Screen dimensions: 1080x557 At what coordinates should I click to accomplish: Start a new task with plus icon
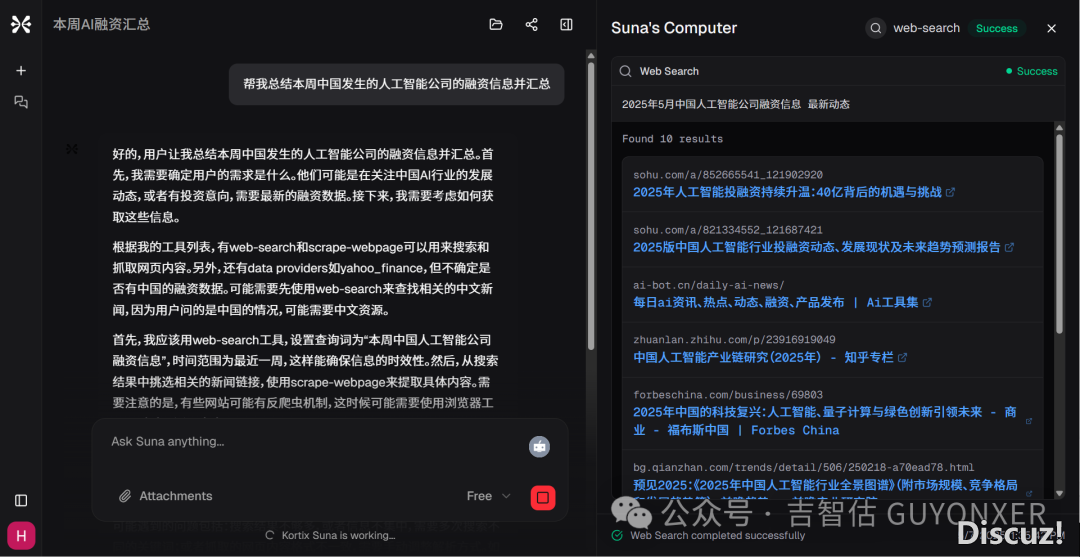pos(21,71)
